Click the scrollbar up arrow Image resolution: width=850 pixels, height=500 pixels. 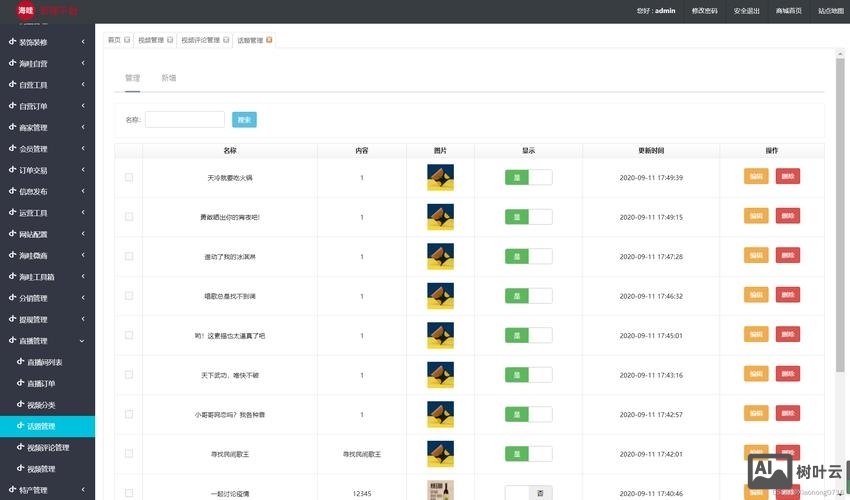tap(840, 53)
